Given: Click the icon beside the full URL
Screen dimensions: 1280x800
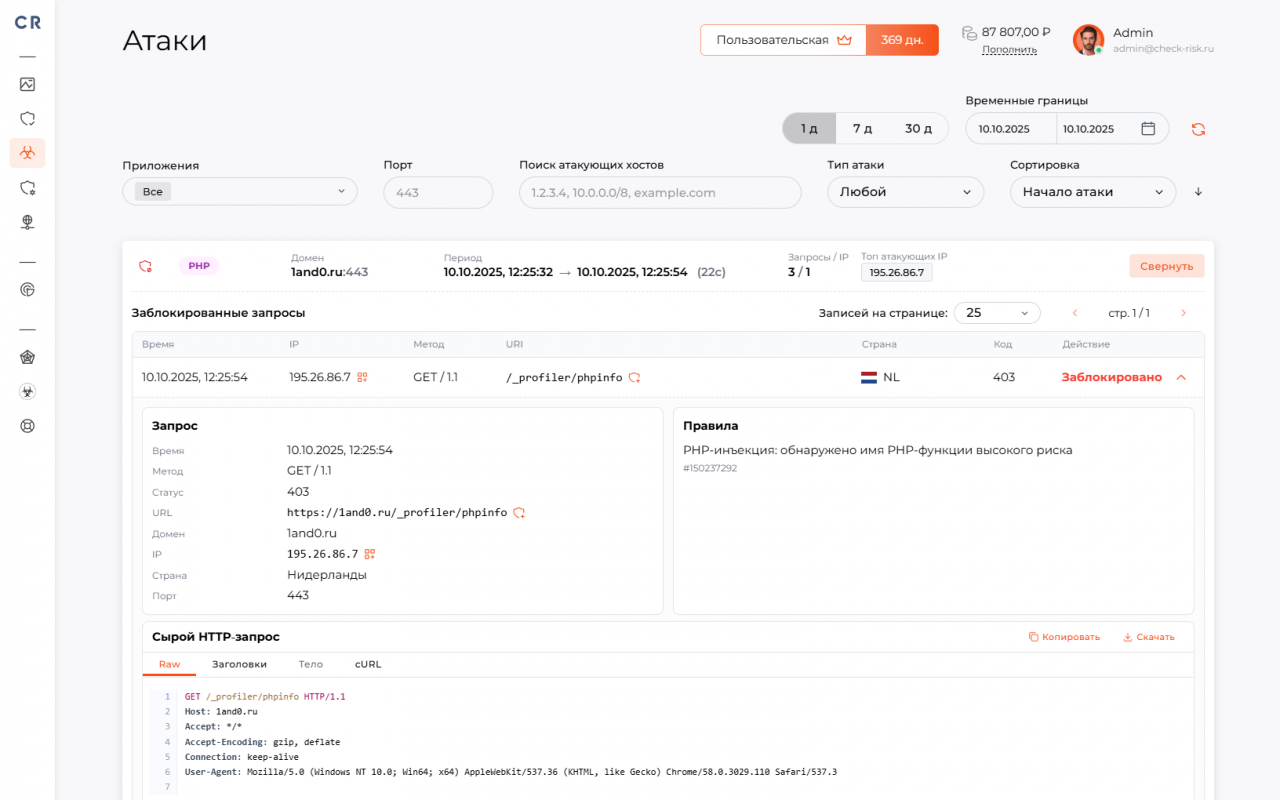Looking at the screenshot, I should pyautogui.click(x=519, y=513).
